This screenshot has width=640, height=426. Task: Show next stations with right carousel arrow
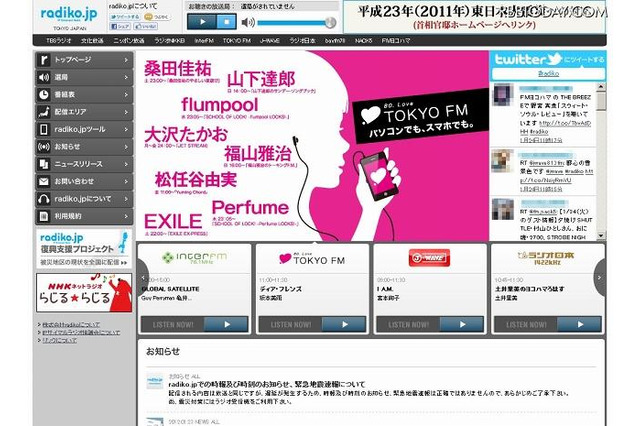click(x=599, y=278)
